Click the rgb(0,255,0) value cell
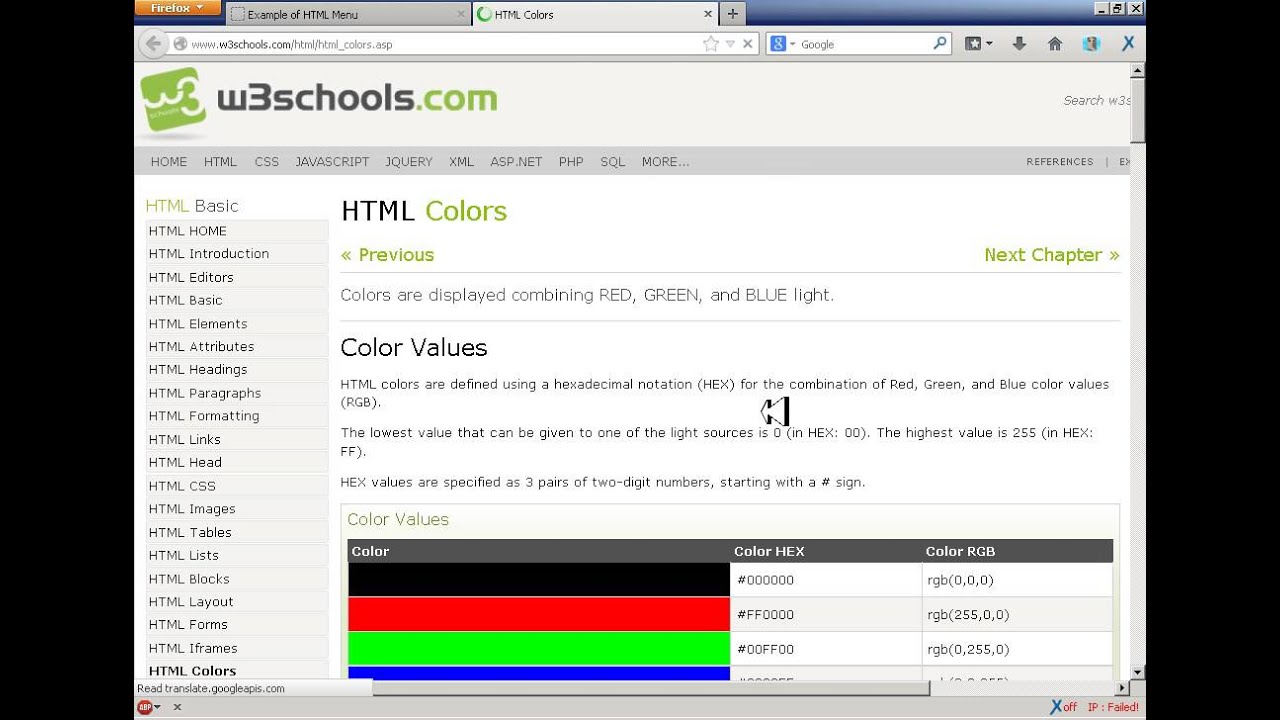Viewport: 1280px width, 720px height. (1017, 649)
